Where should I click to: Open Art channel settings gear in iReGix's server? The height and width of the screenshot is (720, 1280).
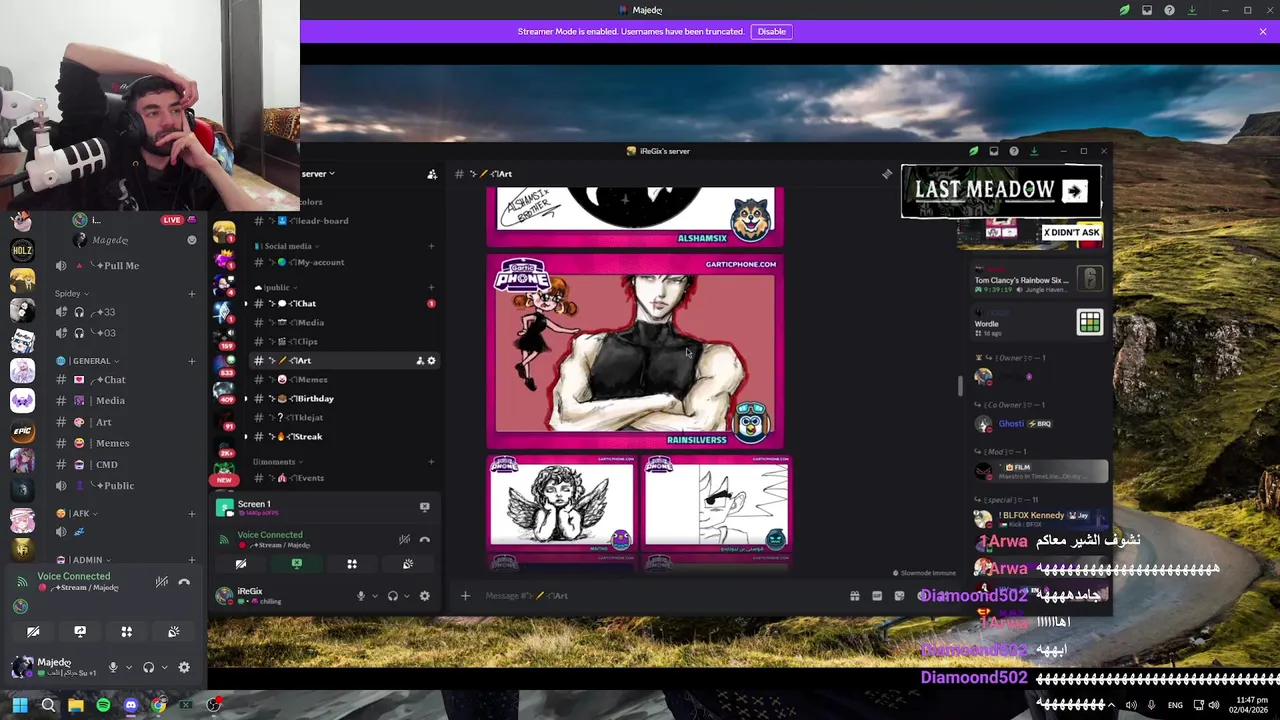click(432, 360)
